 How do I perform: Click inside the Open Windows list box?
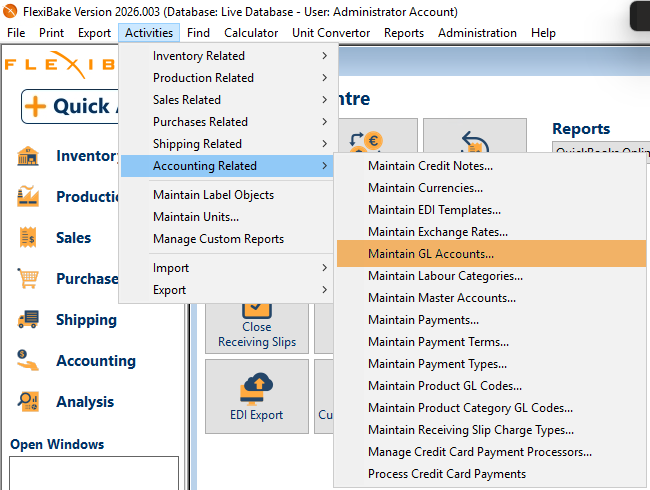94,473
